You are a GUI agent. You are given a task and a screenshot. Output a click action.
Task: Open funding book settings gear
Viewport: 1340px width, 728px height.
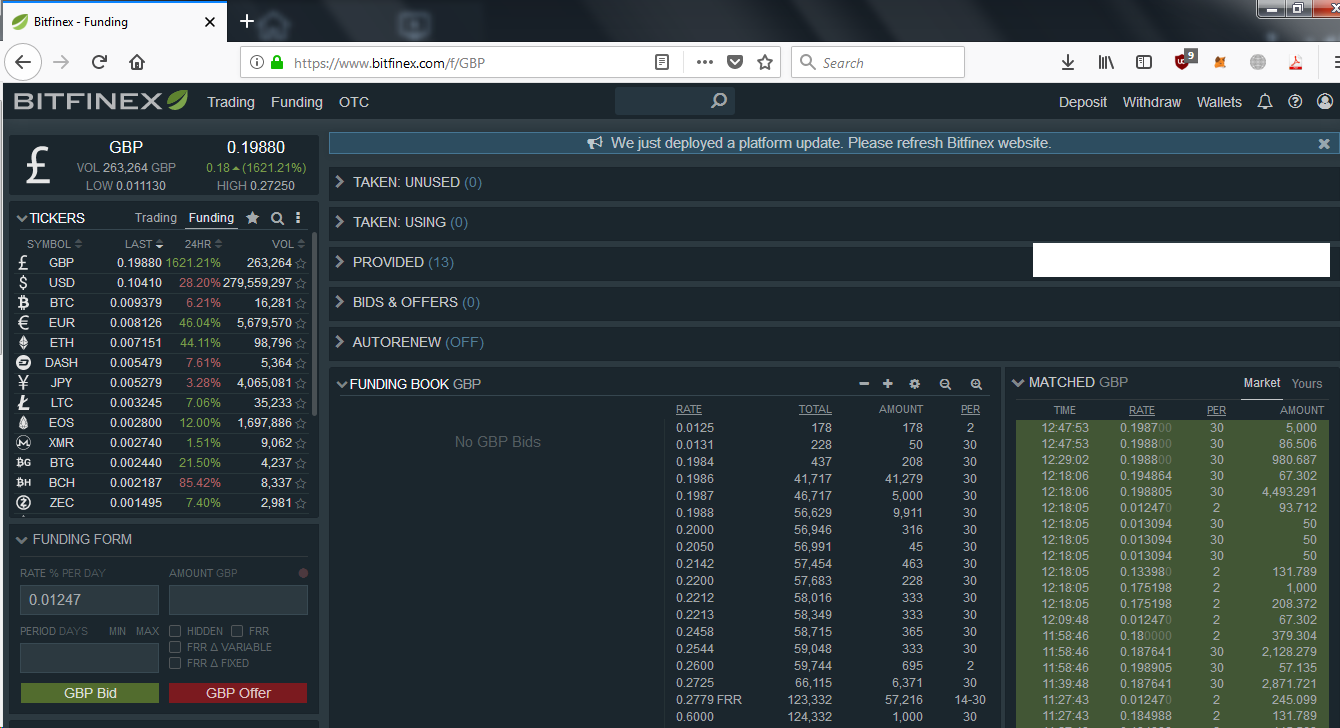pyautogui.click(x=914, y=384)
